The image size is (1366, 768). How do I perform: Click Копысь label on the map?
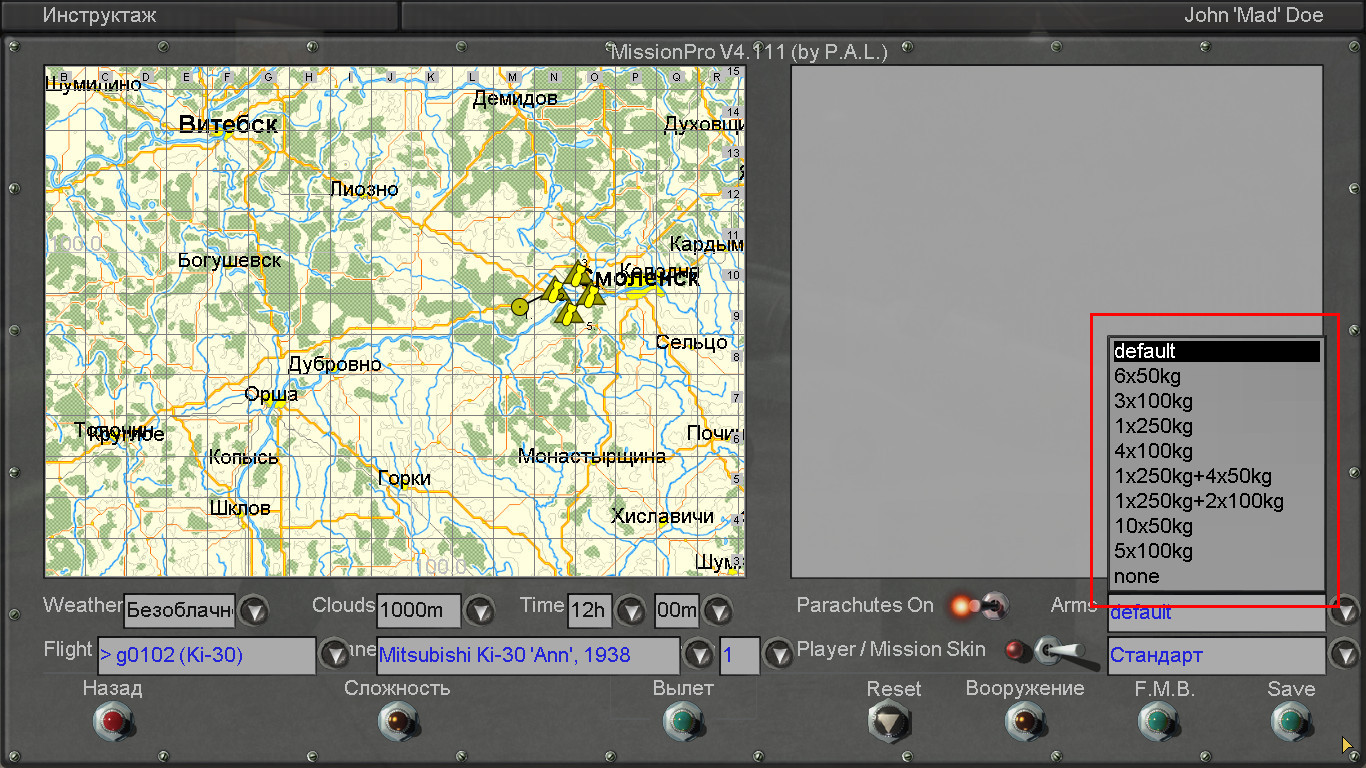click(243, 457)
